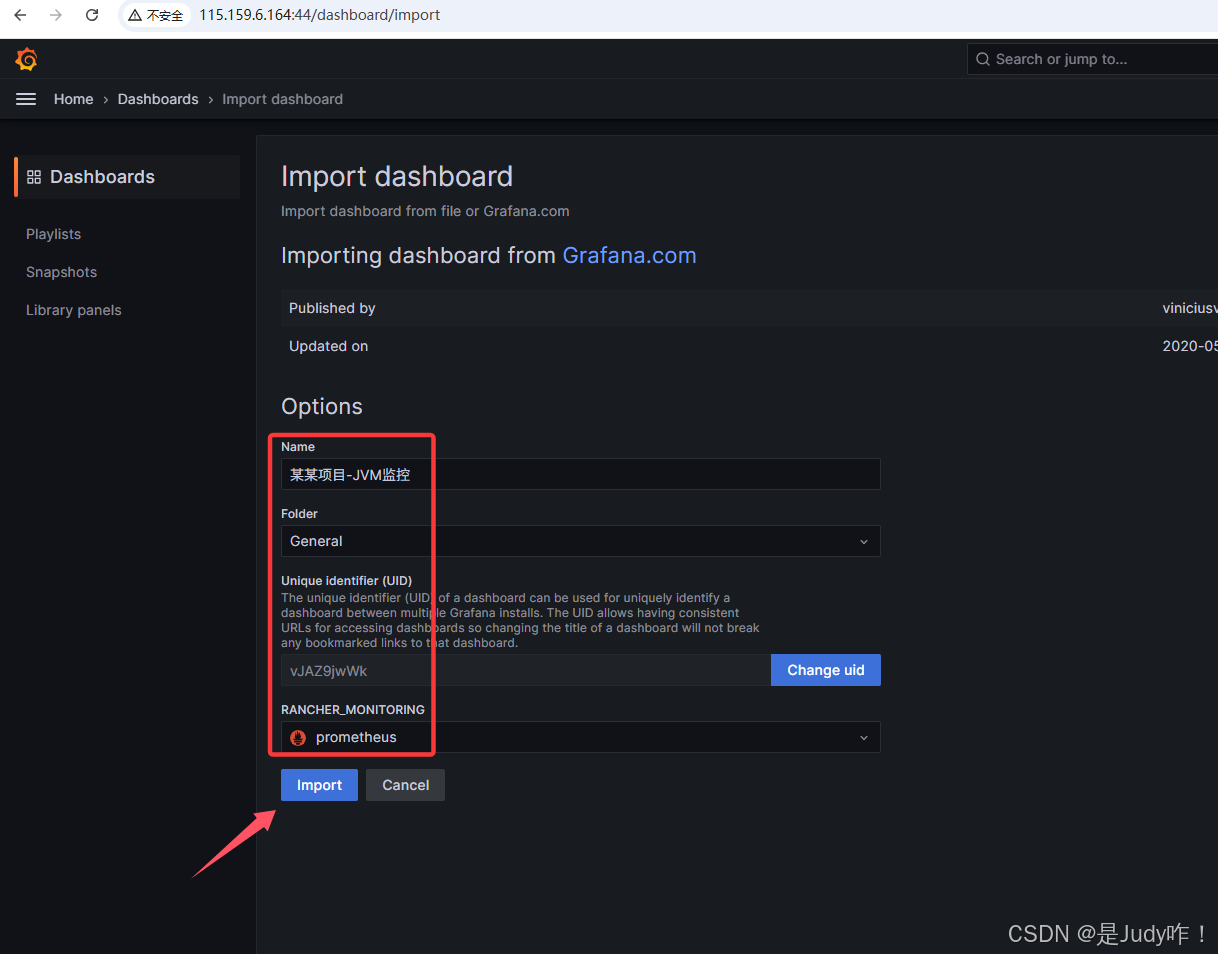Open Library panels in the side menu

click(x=74, y=310)
